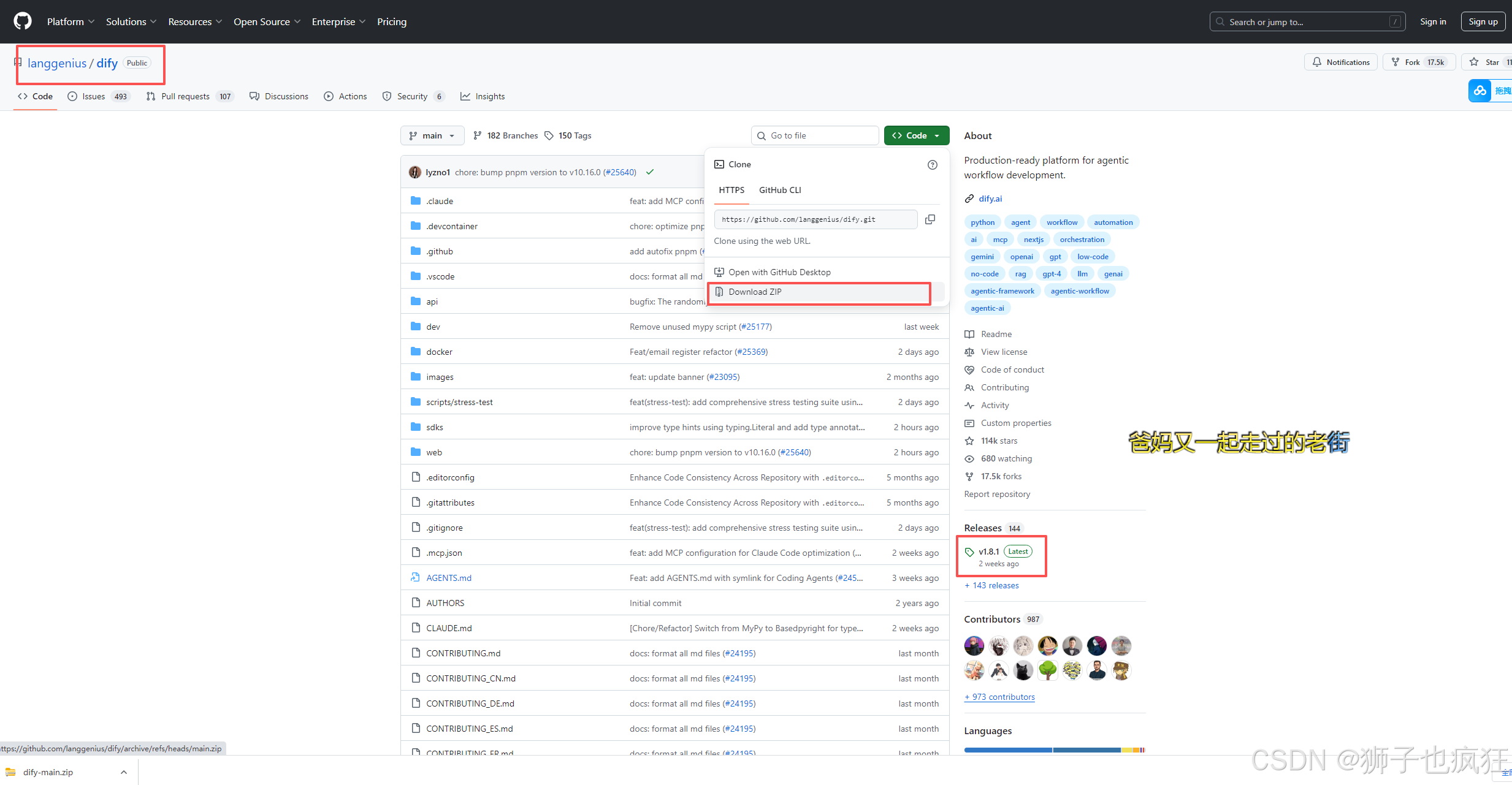This screenshot has width=1512, height=785.
Task: Switch to the Actions tab
Action: [x=345, y=96]
